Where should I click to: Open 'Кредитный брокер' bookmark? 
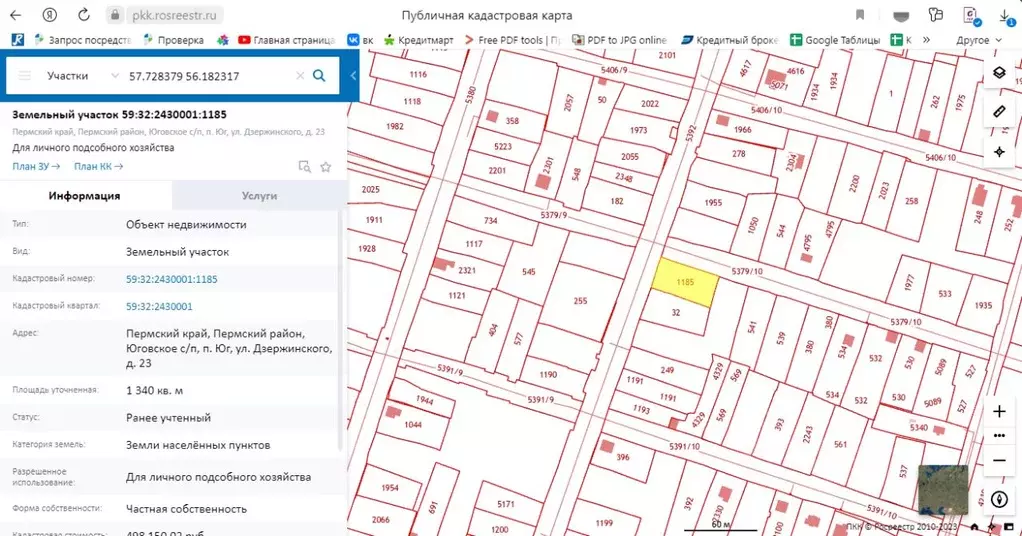tap(730, 40)
